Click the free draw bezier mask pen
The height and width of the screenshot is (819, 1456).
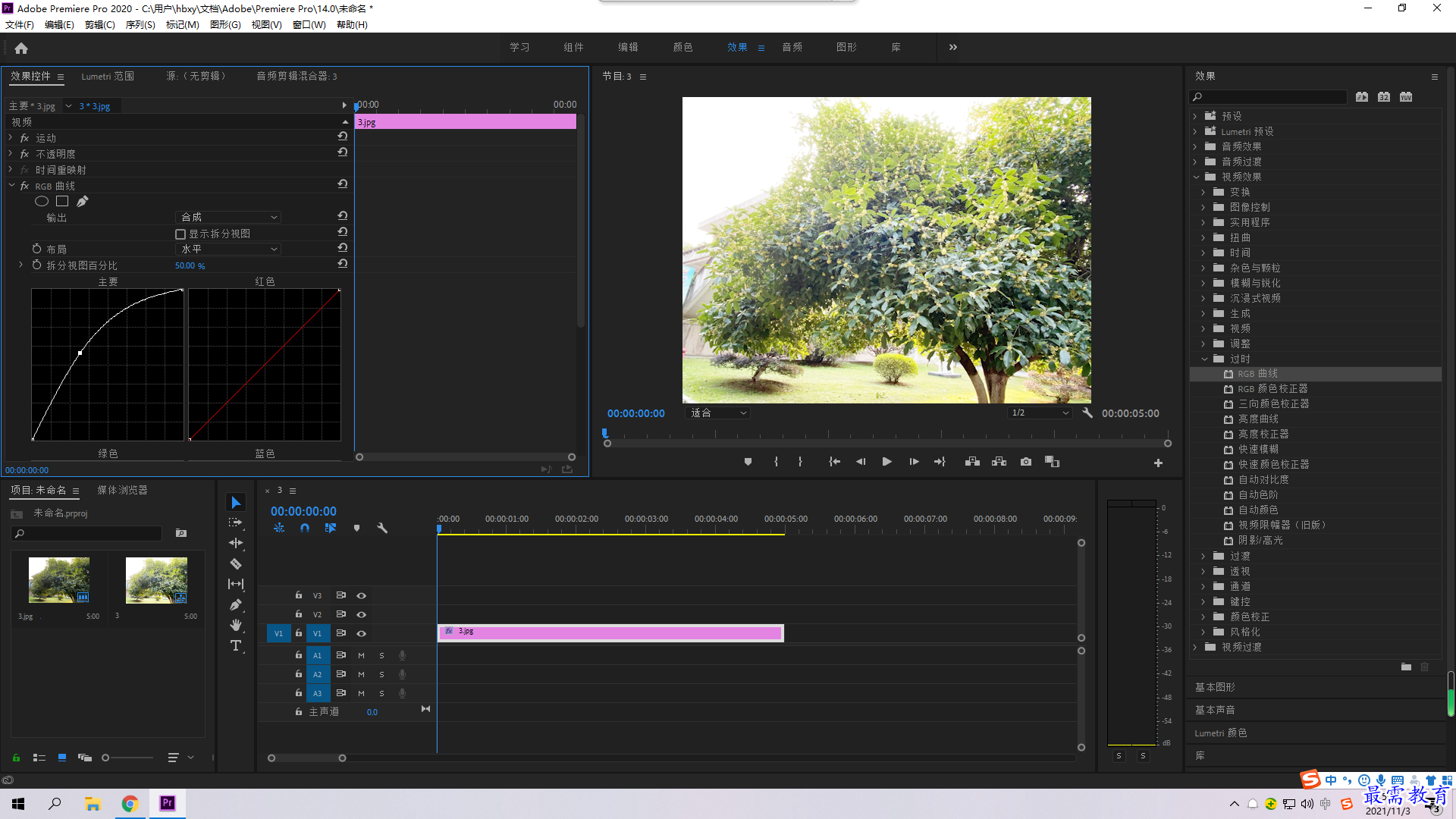click(x=83, y=201)
